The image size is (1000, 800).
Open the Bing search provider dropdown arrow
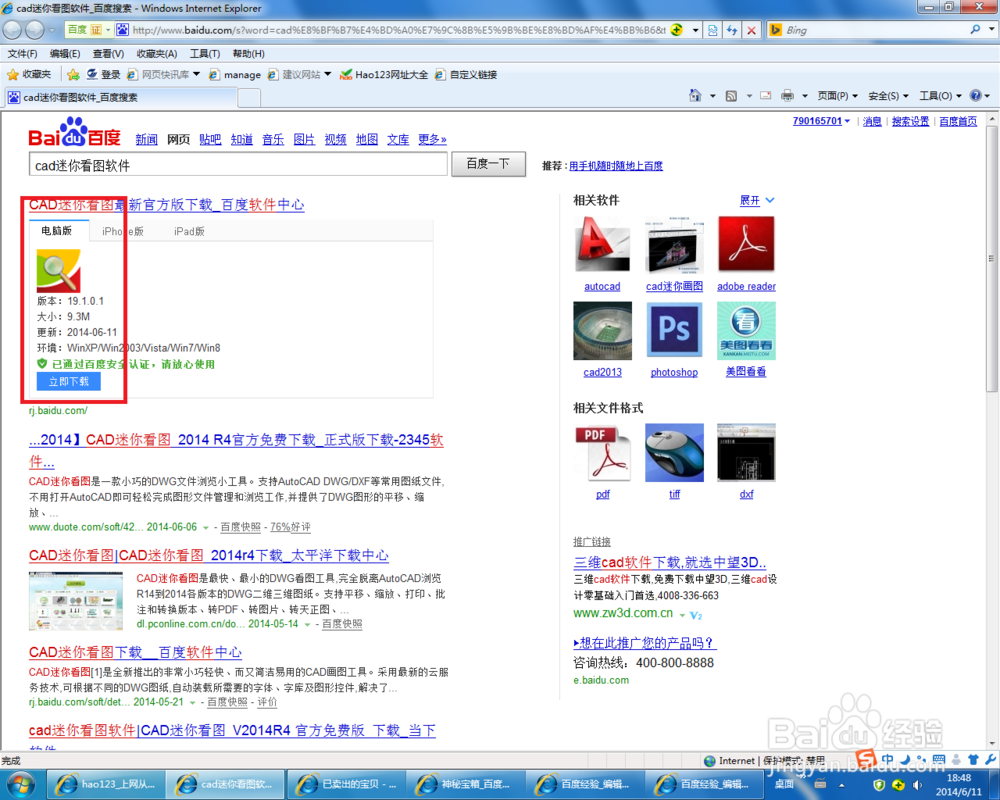coord(992,29)
